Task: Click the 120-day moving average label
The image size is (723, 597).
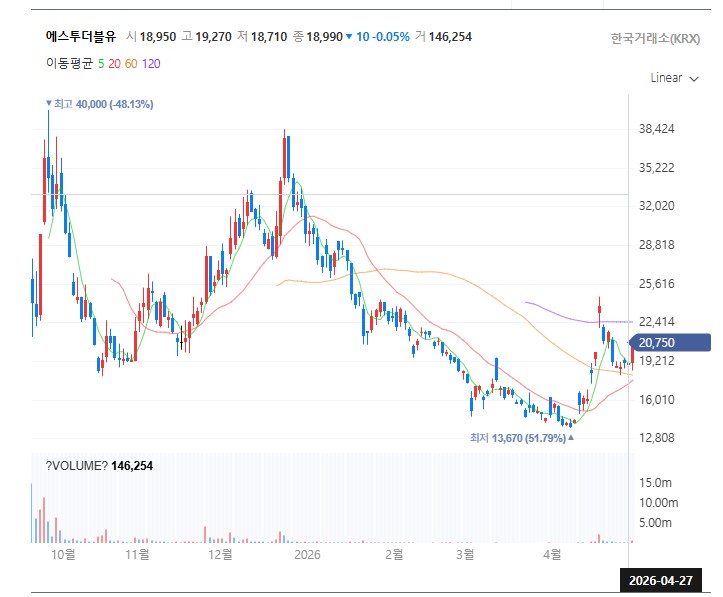Action: coord(151,64)
